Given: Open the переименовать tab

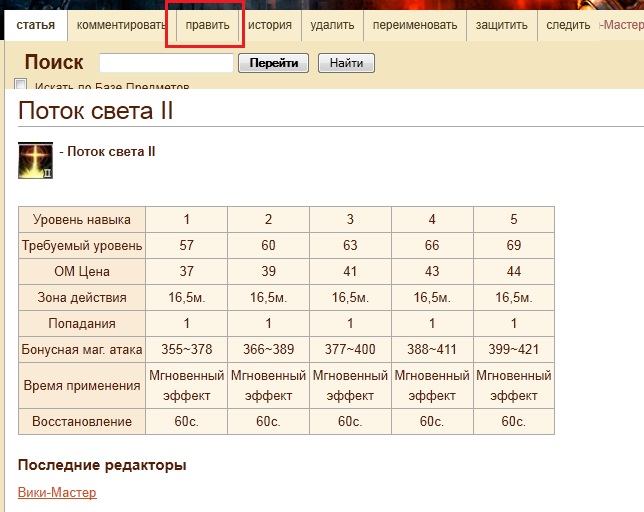Looking at the screenshot, I should 413,25.
